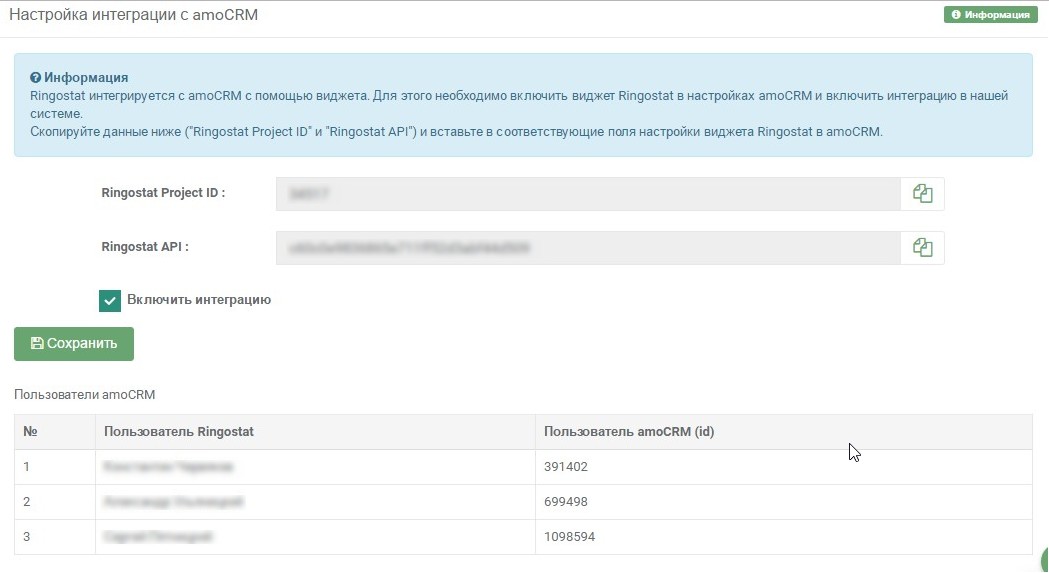Click the № column header
This screenshot has width=1049, height=573.
[55, 432]
